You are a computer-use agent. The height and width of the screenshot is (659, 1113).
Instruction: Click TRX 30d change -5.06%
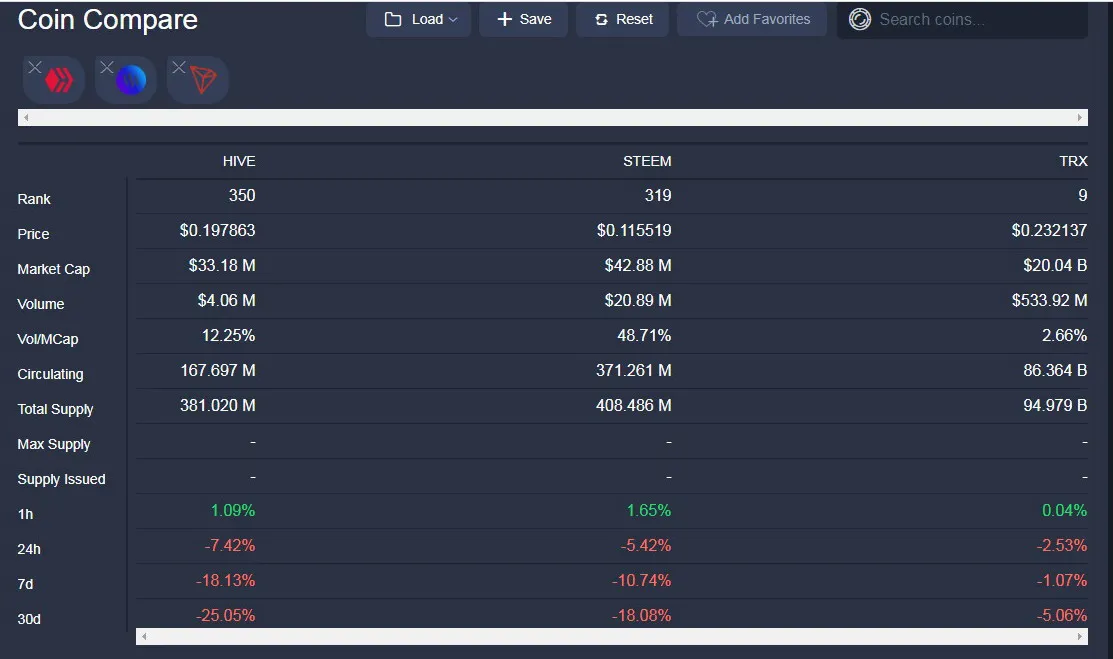tap(1061, 615)
